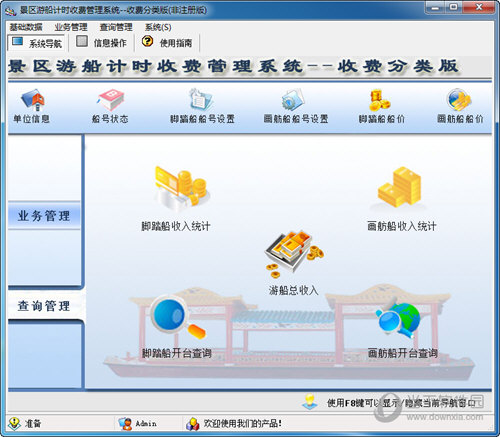
Task: Click the 信息操作 toolbar icon
Action: [82, 42]
